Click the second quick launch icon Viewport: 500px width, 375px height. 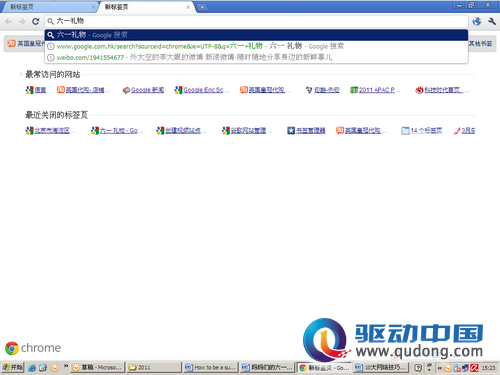(x=43, y=368)
